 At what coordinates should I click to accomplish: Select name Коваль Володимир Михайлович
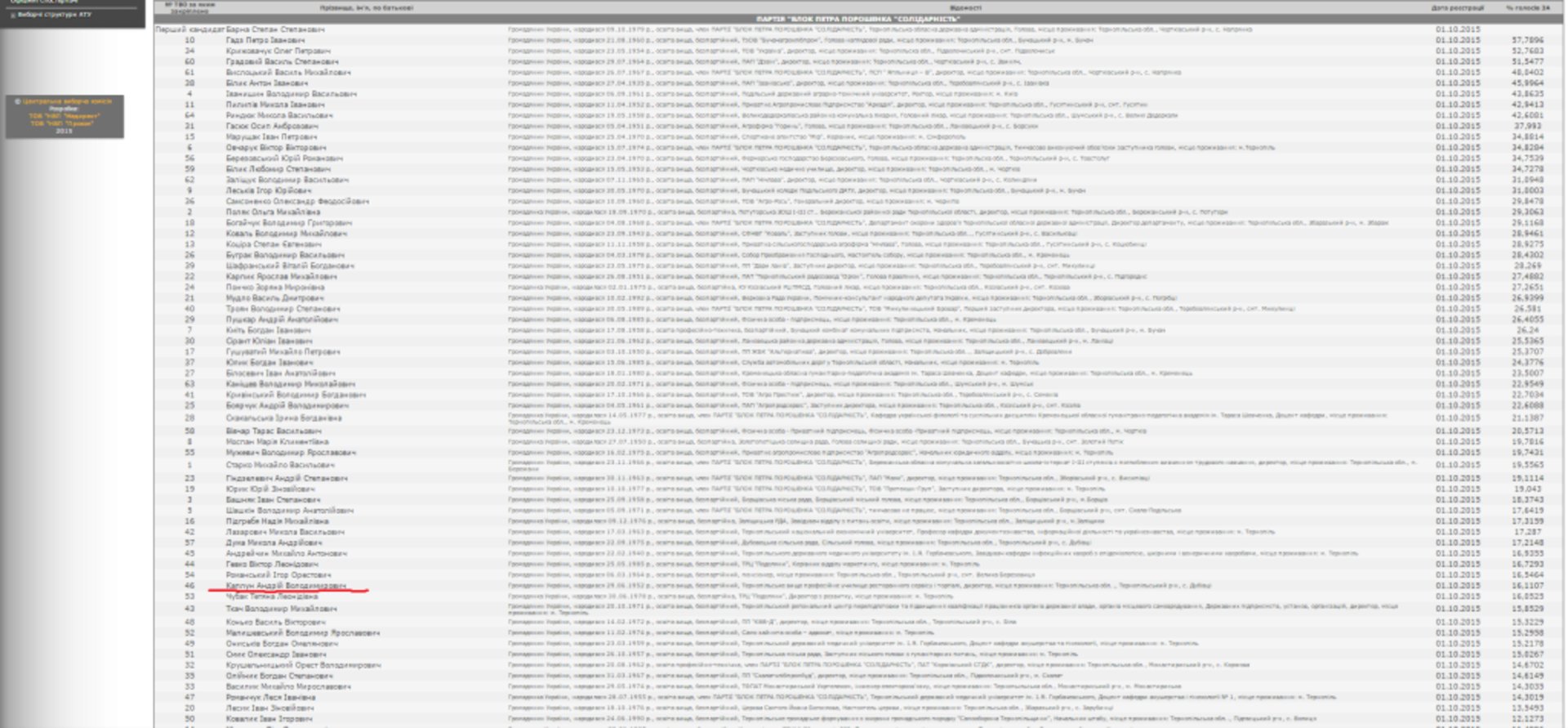287,233
